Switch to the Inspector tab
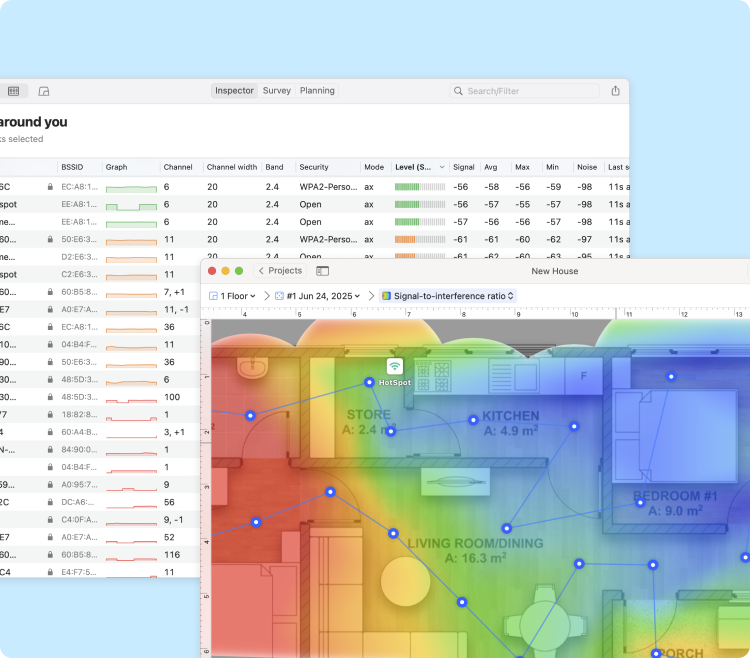Screen dimensions: 750x658 pos(234,91)
